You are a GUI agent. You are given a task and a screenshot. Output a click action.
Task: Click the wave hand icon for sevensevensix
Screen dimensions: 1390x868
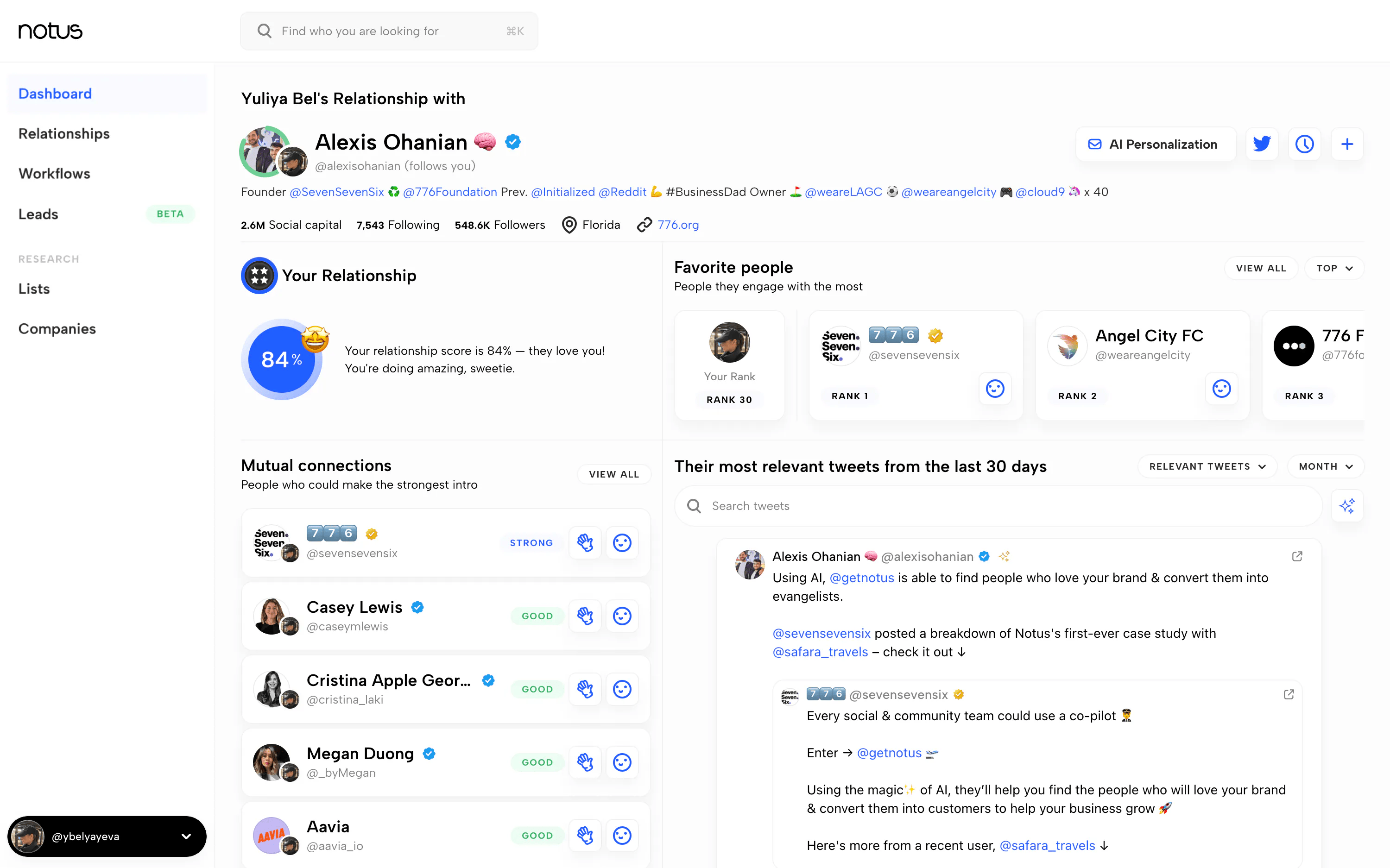[x=585, y=542]
